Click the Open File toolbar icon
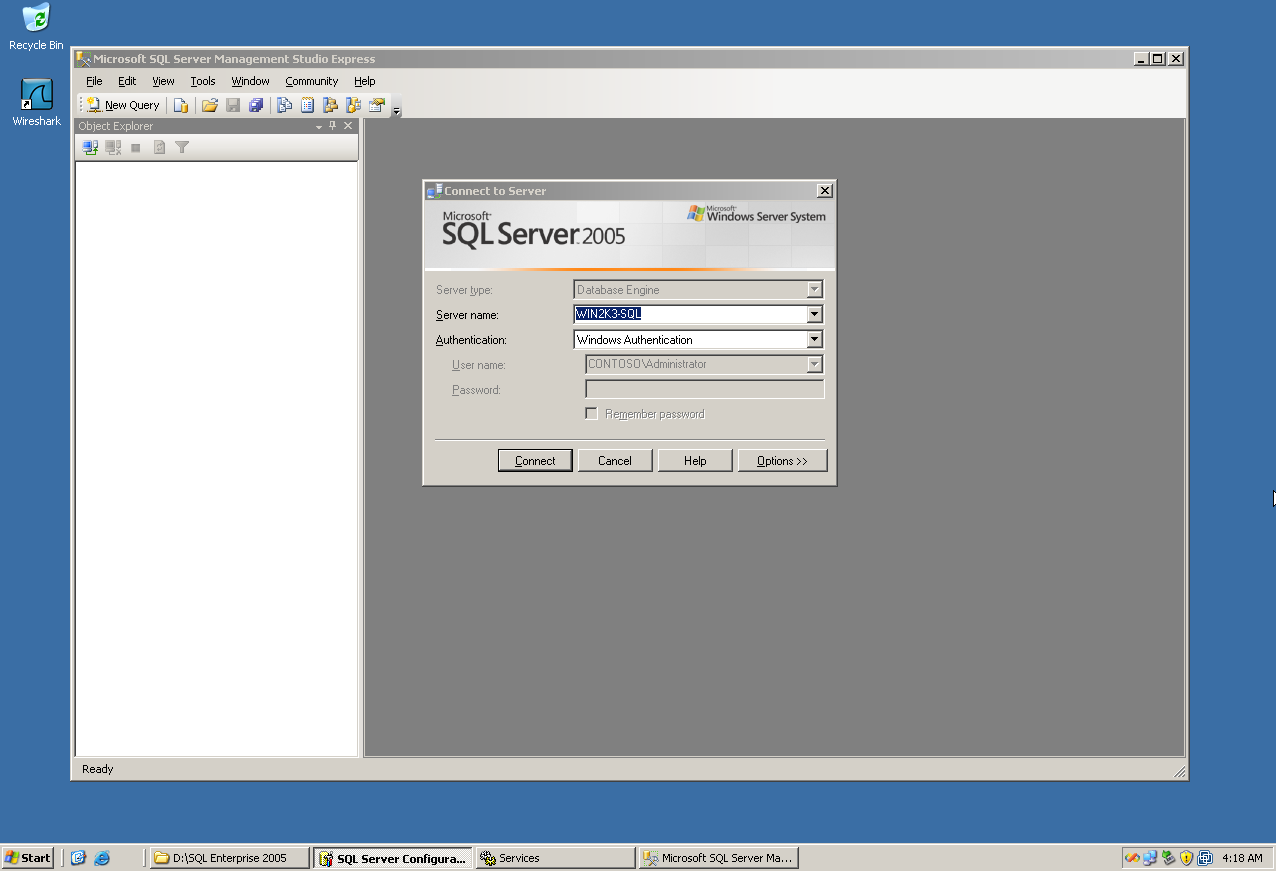 tap(209, 105)
